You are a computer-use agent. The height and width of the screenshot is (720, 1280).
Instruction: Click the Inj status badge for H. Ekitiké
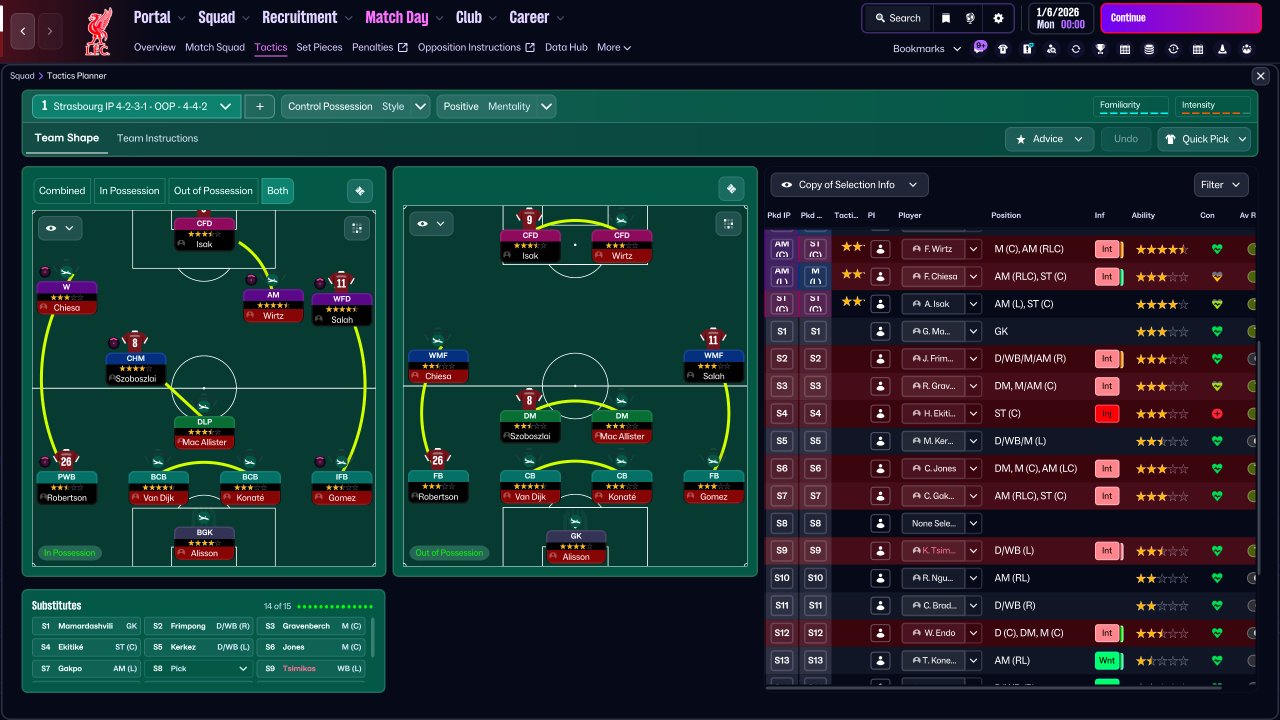point(1106,414)
